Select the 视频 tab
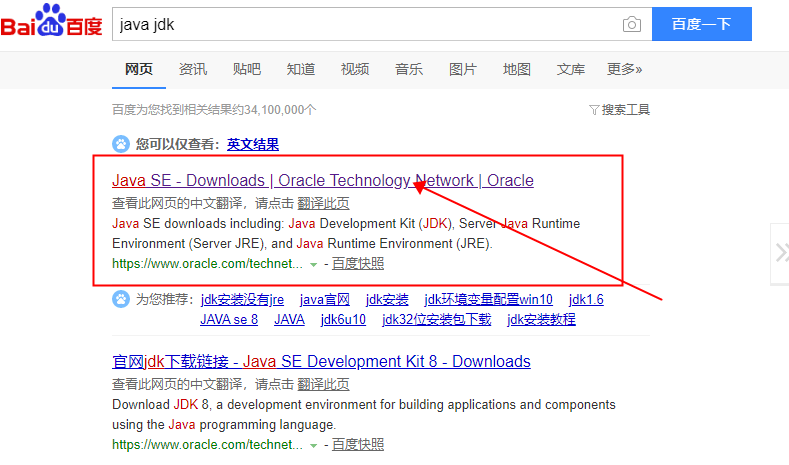This screenshot has width=789, height=465. [355, 69]
